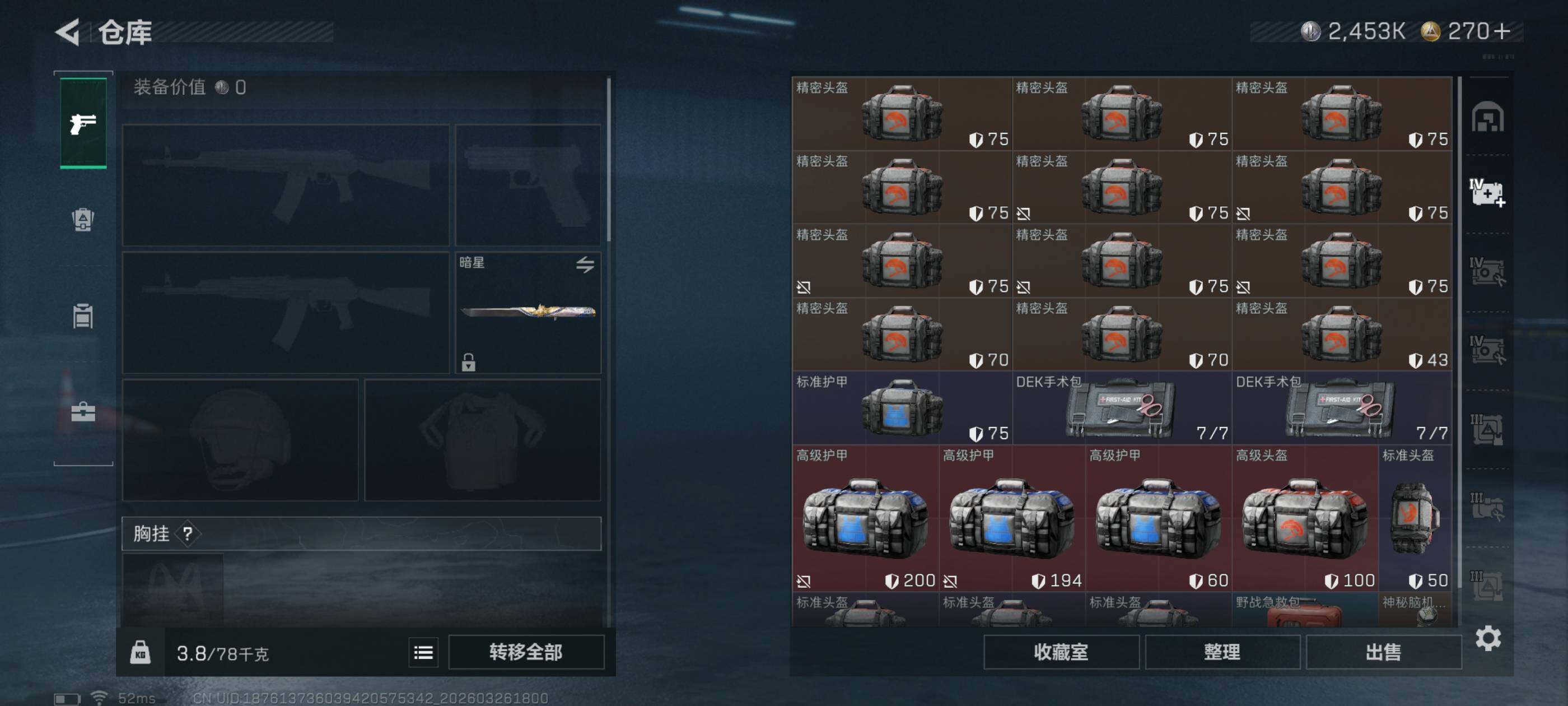Select the warehouse home filter icon at right
1568x706 pixels.
[1488, 117]
